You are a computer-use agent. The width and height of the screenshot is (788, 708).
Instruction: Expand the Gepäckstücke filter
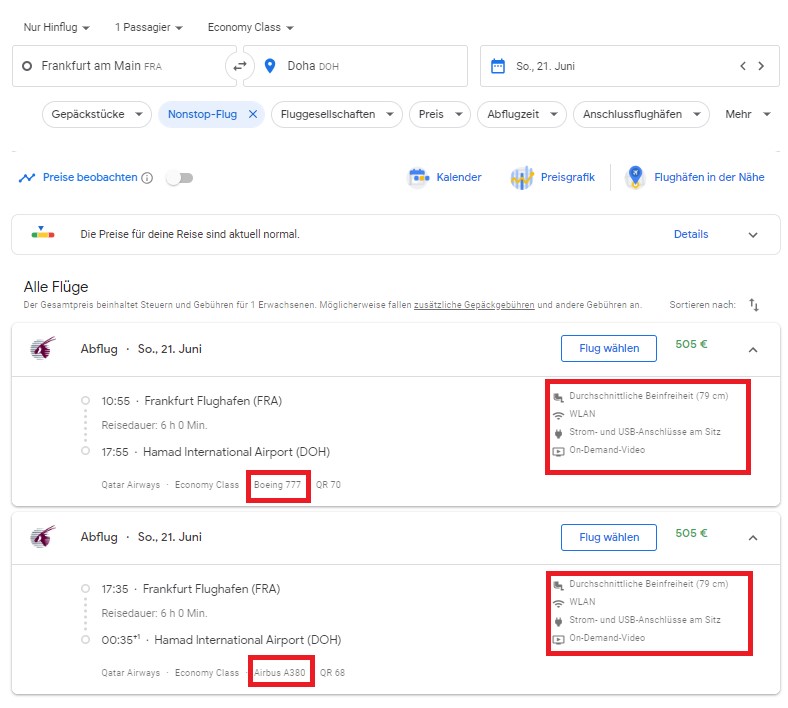click(x=97, y=114)
